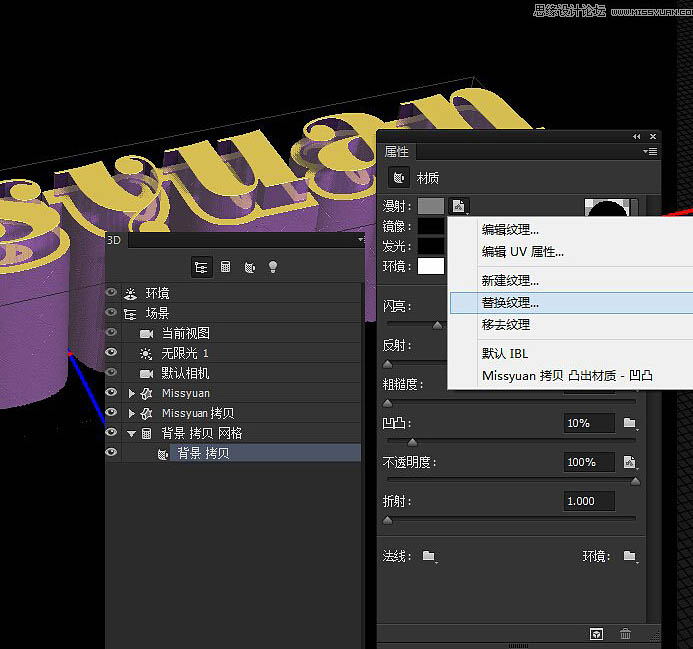Click the 背景 拷贝 网格 mesh icon
This screenshot has height=649, width=693.
146,434
